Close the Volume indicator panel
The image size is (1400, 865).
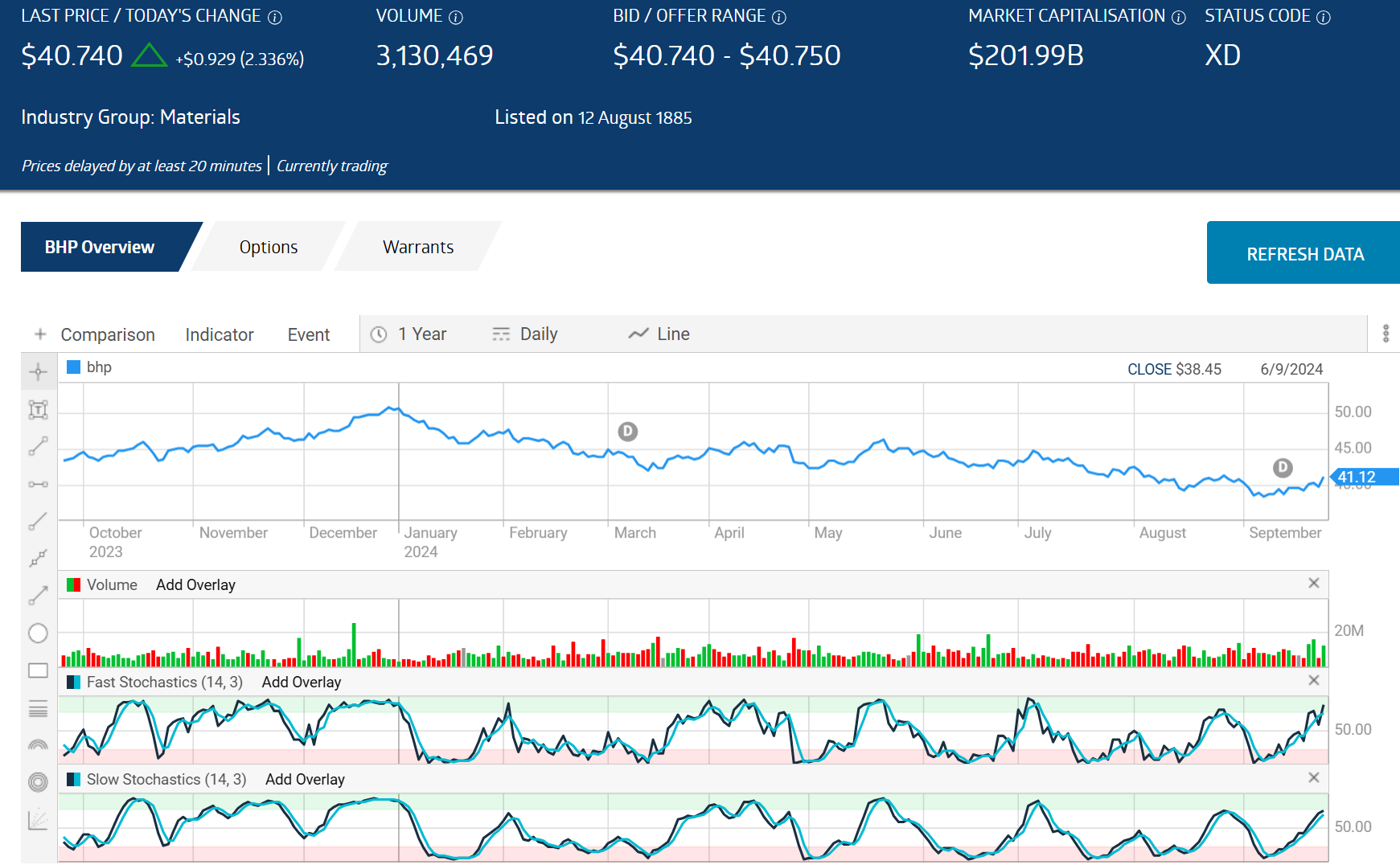1314,583
